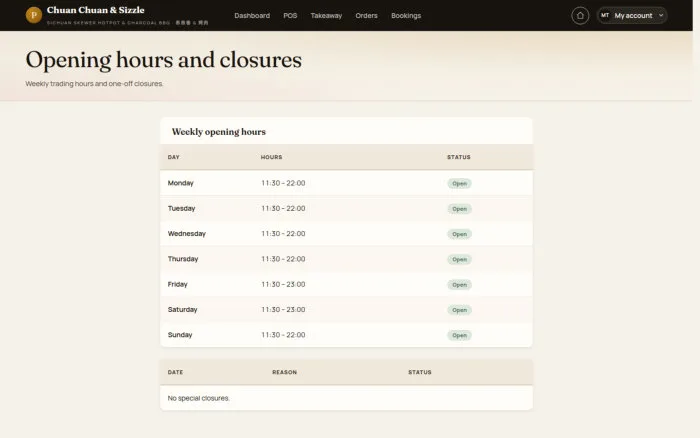The height and width of the screenshot is (438, 700).
Task: Click the Opening hours and closures title
Action: (163, 60)
